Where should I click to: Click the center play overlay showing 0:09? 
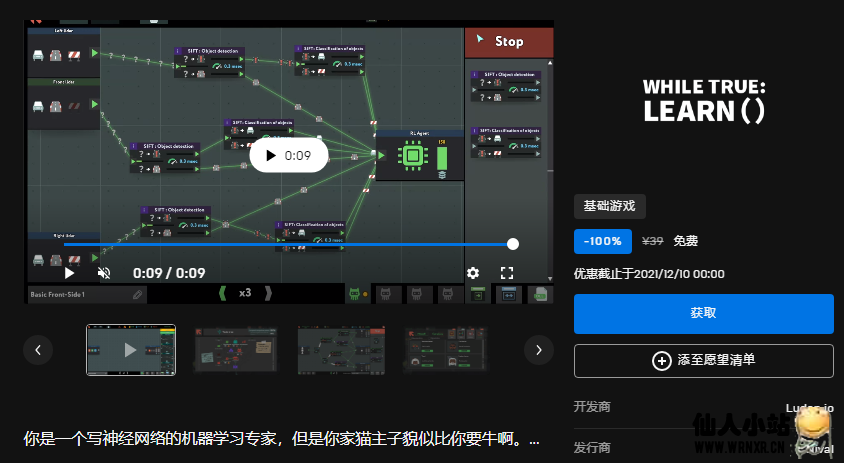point(289,156)
